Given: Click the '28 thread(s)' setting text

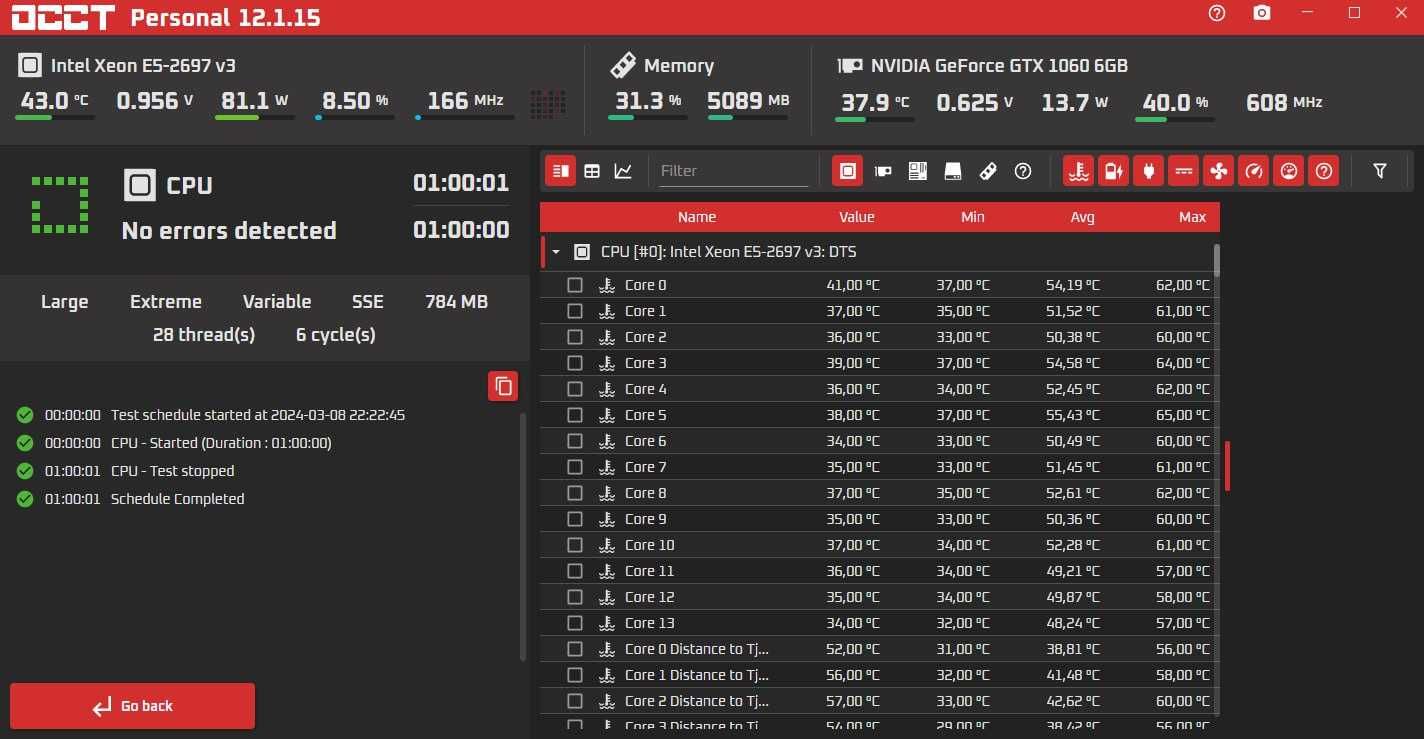Looking at the screenshot, I should click(x=204, y=335).
